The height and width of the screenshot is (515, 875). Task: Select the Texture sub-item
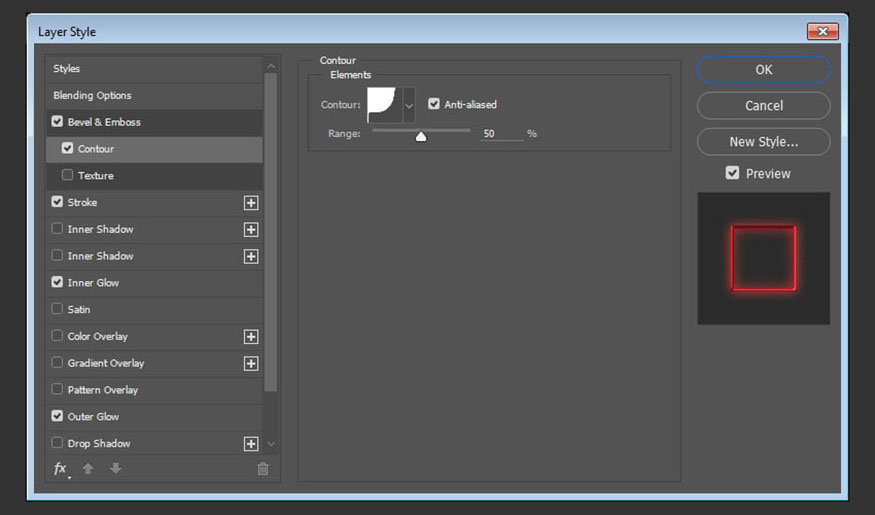click(x=154, y=176)
